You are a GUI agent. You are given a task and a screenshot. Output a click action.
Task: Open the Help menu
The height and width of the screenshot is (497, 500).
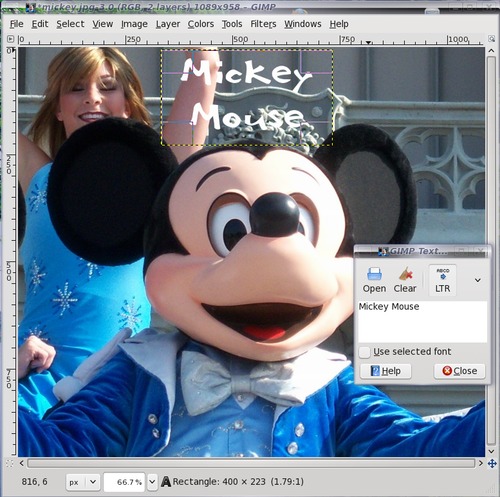point(339,24)
